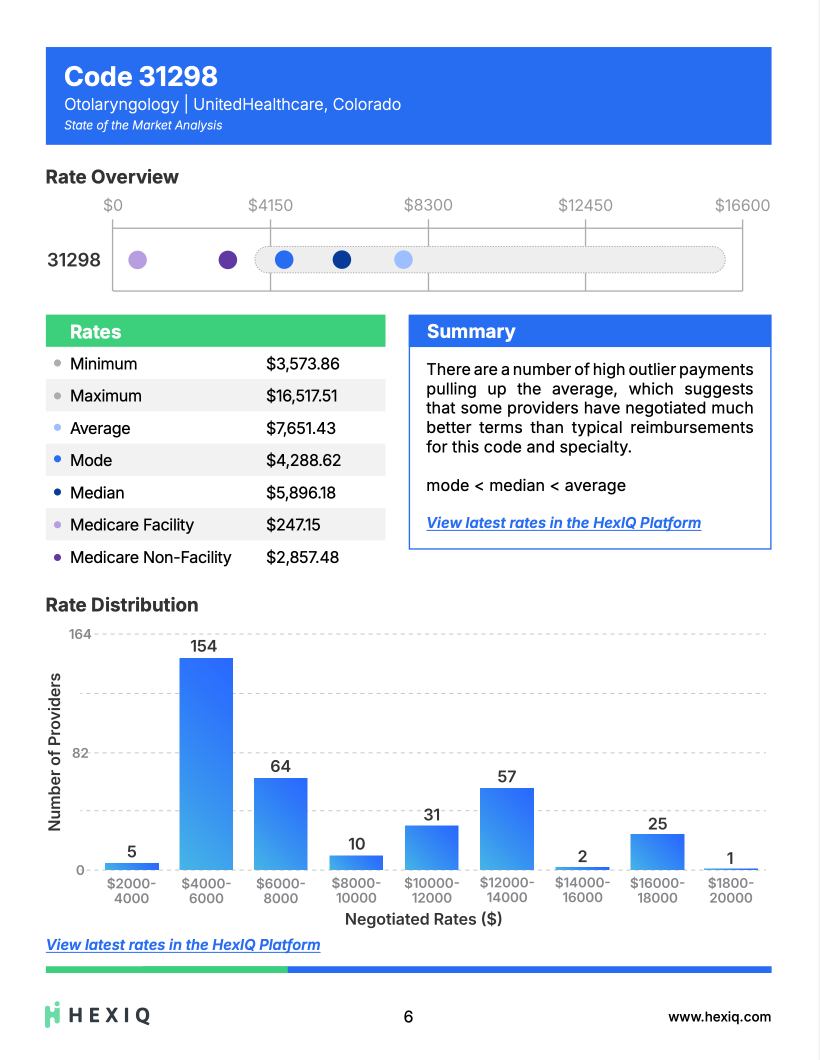Select the $6000-8000 bar with 64 providers
Screen dimensions: 820x1060
point(281,824)
